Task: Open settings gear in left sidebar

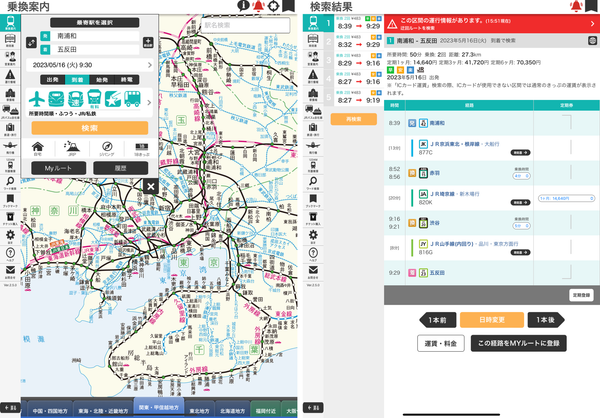Action: pos(10,236)
